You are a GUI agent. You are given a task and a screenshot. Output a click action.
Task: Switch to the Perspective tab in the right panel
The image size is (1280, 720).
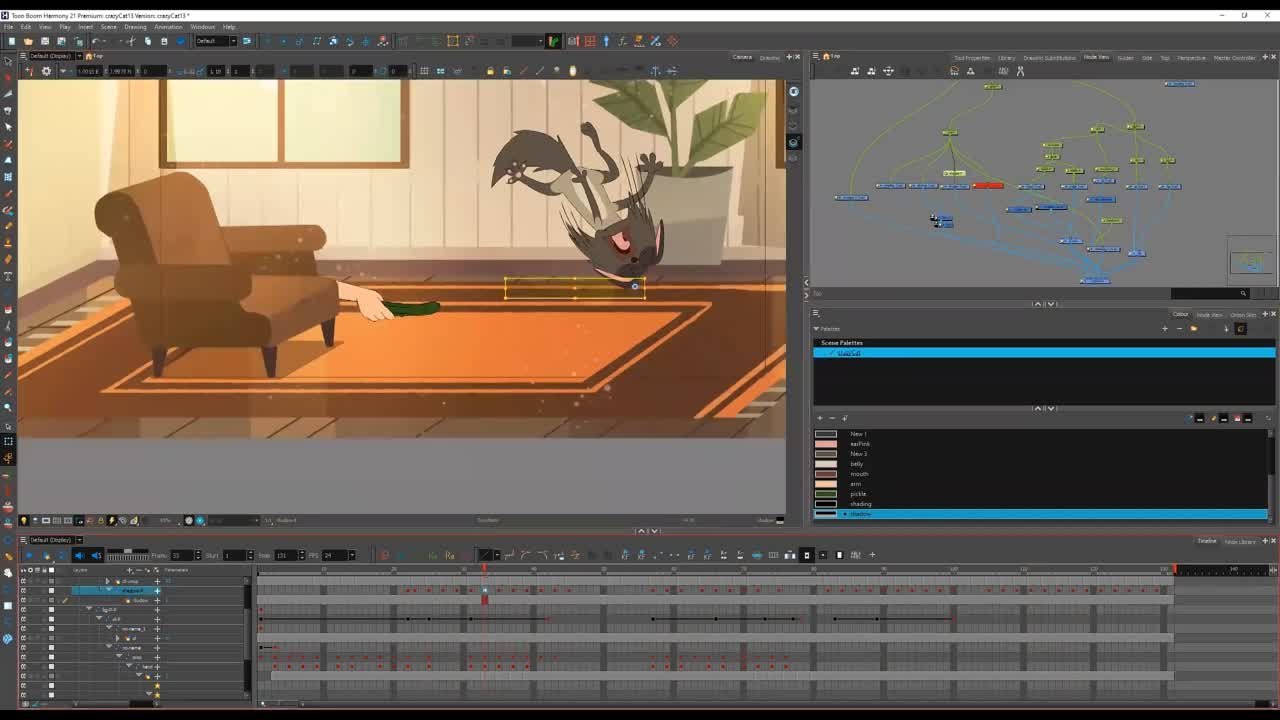coord(1191,57)
